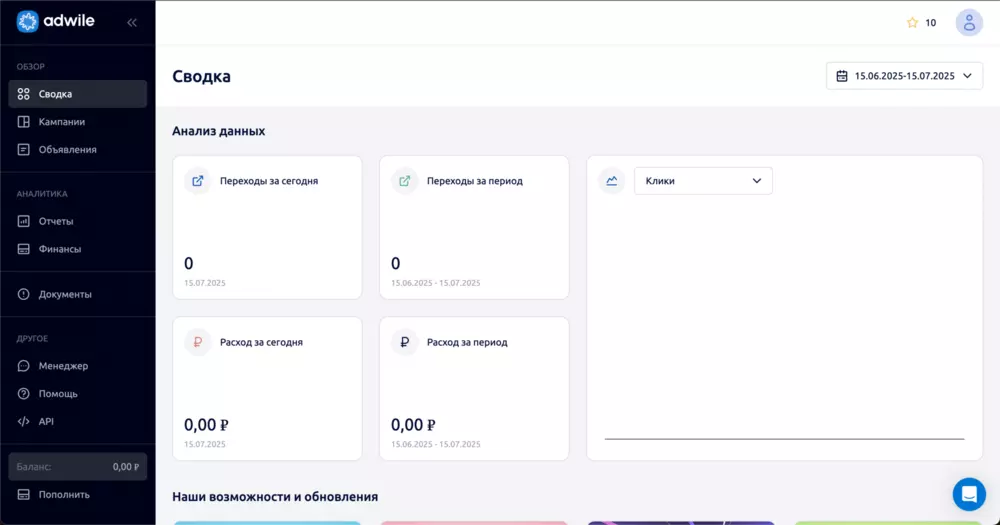This screenshot has height=525, width=1000.
Task: Open Сводка in the sidebar
Action: [x=78, y=94]
